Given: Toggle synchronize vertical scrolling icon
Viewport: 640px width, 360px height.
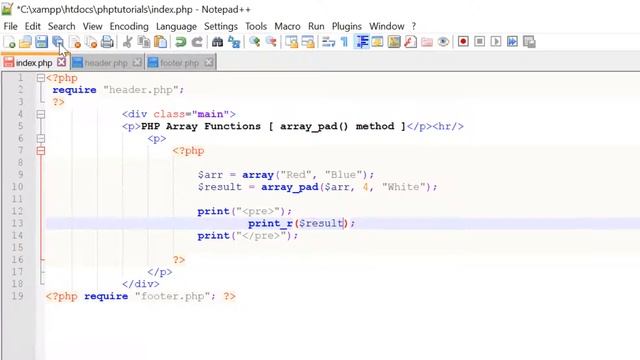Looking at the screenshot, I should pyautogui.click(x=291, y=42).
